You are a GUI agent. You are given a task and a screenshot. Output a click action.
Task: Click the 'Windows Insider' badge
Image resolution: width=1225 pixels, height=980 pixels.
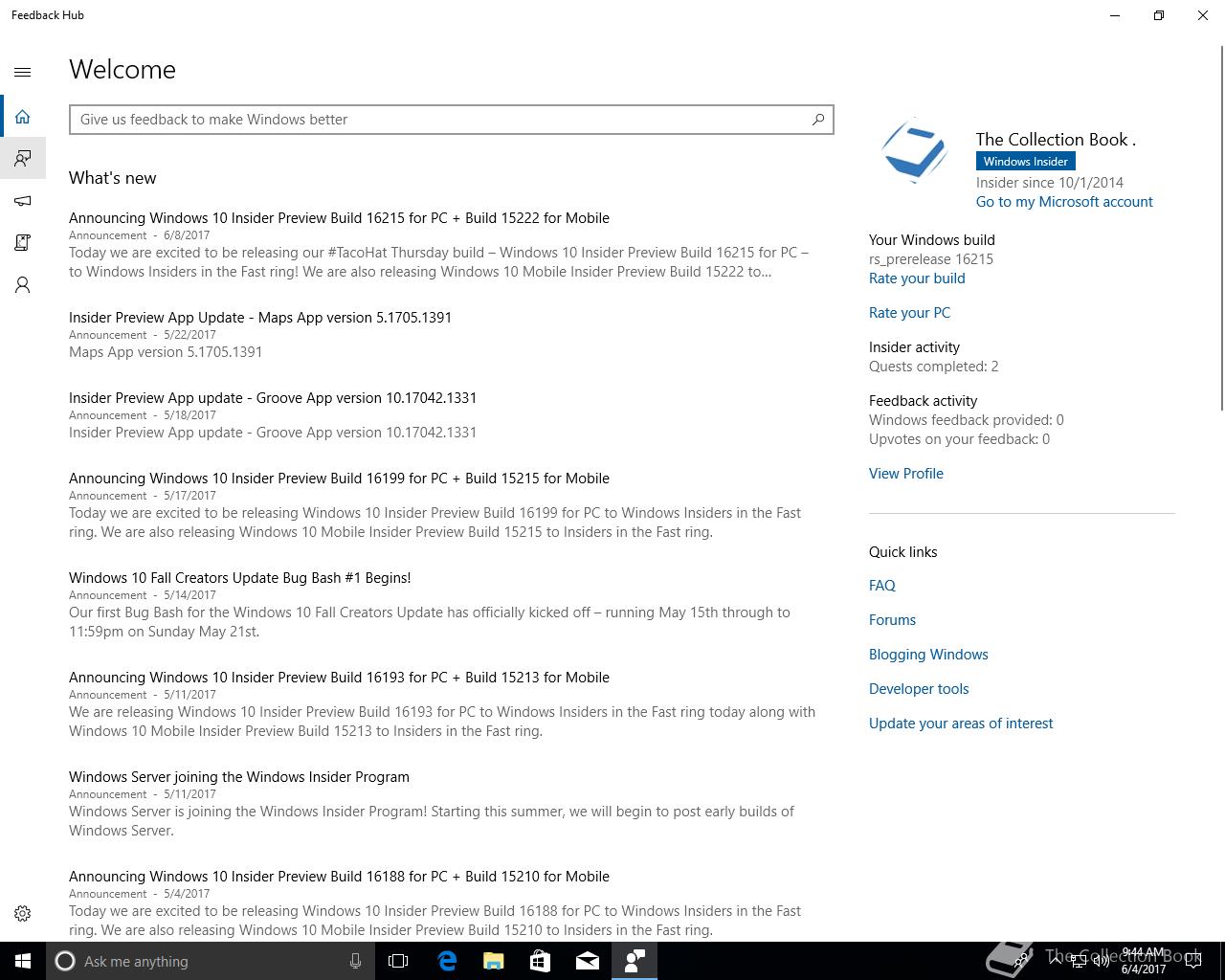point(1025,162)
